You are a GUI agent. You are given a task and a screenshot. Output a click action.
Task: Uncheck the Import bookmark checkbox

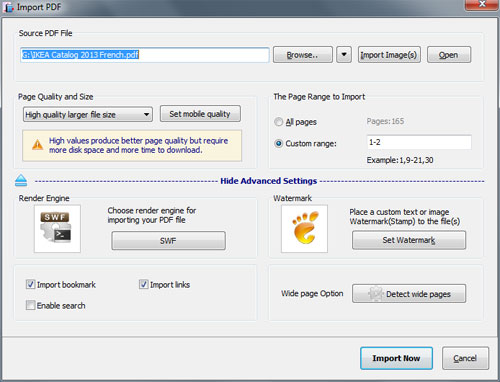coord(30,284)
